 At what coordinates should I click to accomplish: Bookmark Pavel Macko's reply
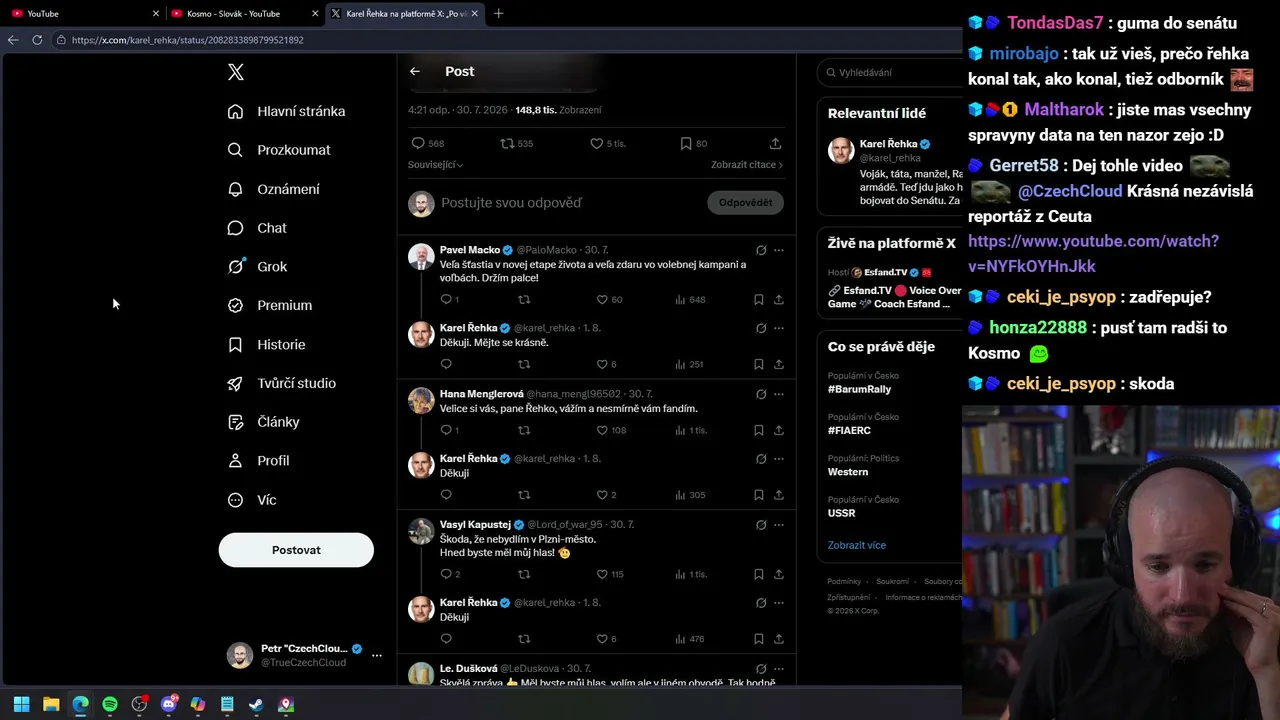[759, 299]
